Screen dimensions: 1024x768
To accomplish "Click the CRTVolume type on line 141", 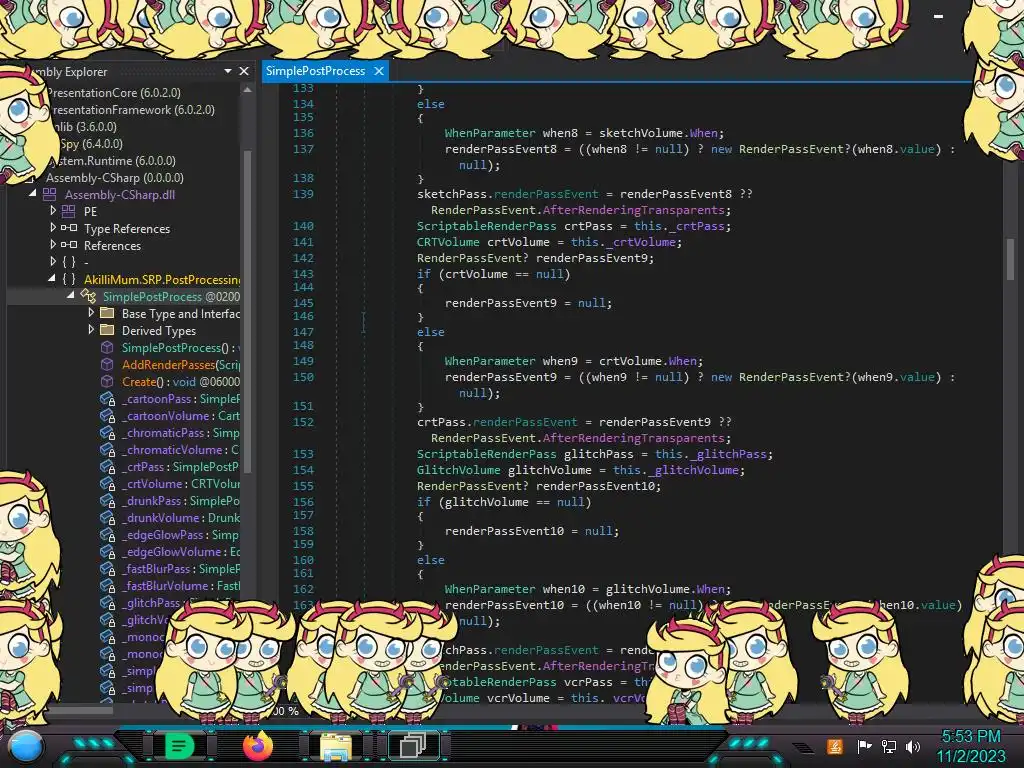I will pyautogui.click(x=448, y=242).
